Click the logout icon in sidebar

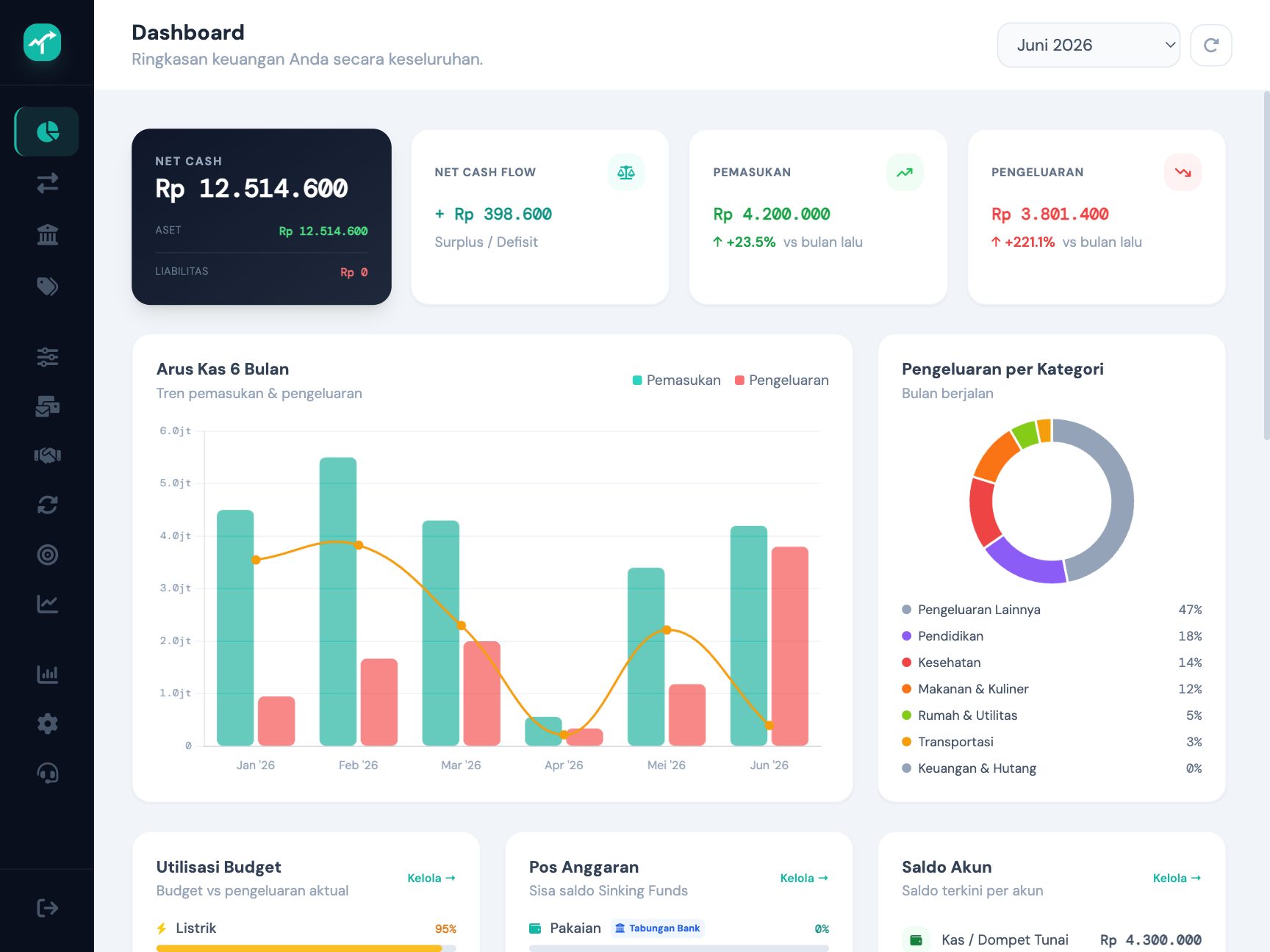[47, 909]
